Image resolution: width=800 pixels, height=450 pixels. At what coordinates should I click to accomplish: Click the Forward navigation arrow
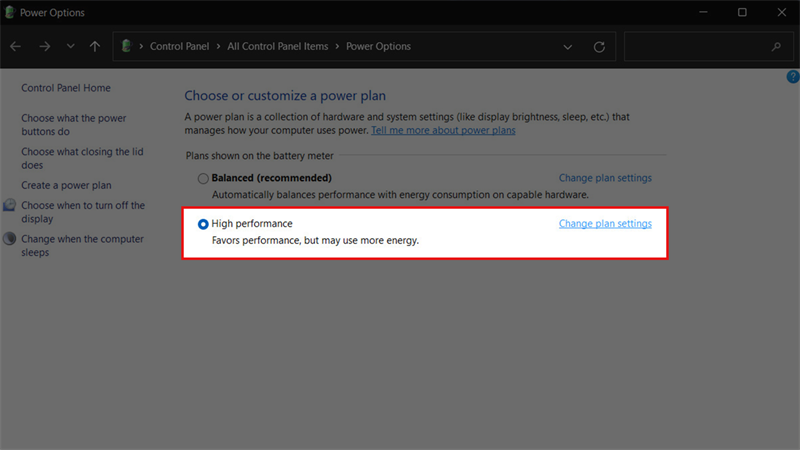pos(44,46)
